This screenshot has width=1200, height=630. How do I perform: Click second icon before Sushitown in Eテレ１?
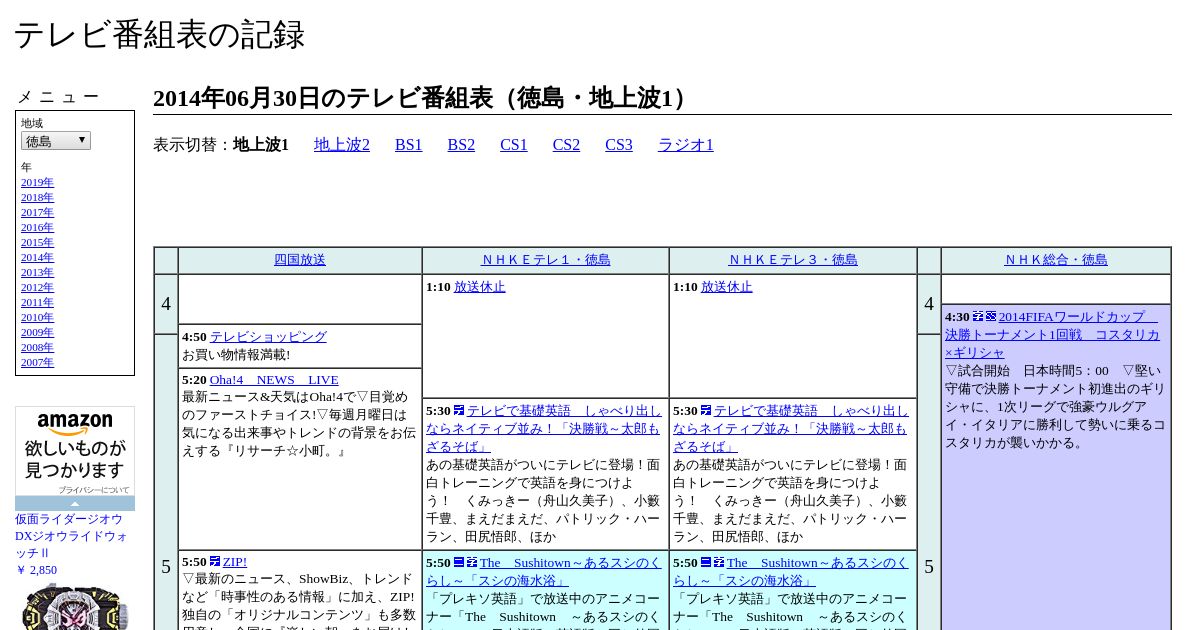(472, 562)
